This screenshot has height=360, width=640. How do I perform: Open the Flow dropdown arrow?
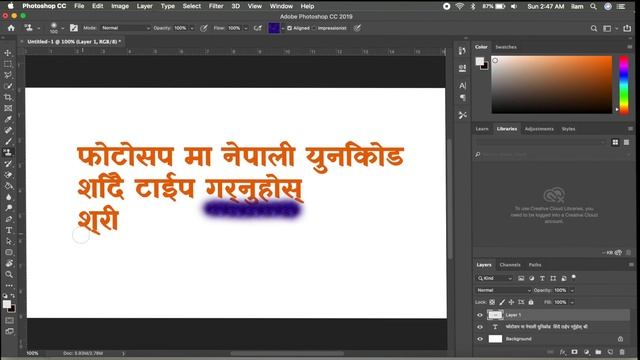click(246, 28)
